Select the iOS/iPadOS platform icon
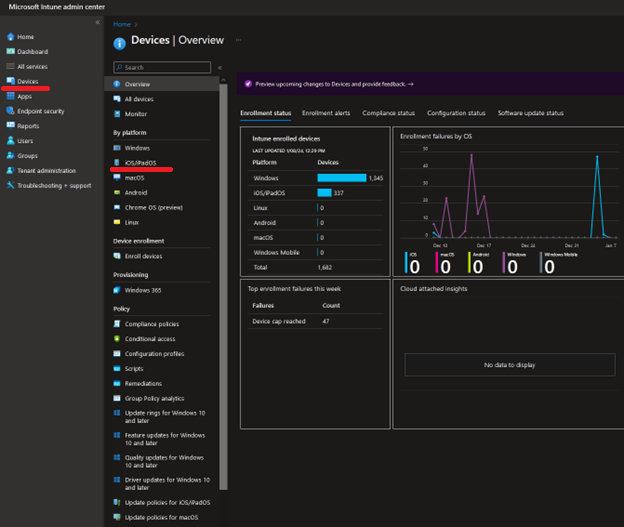Viewport: 624px width, 527px height. (x=117, y=162)
